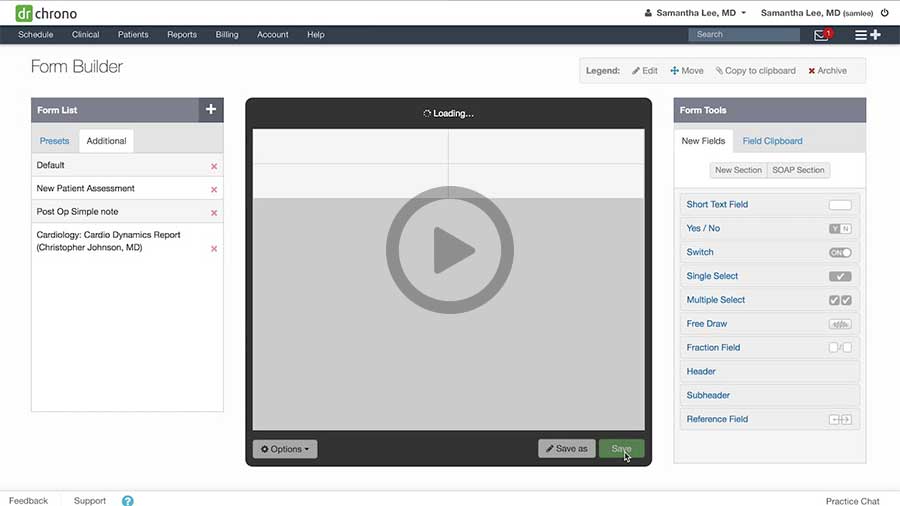Open the Samantha Lee, MD user dropdown

click(x=695, y=13)
